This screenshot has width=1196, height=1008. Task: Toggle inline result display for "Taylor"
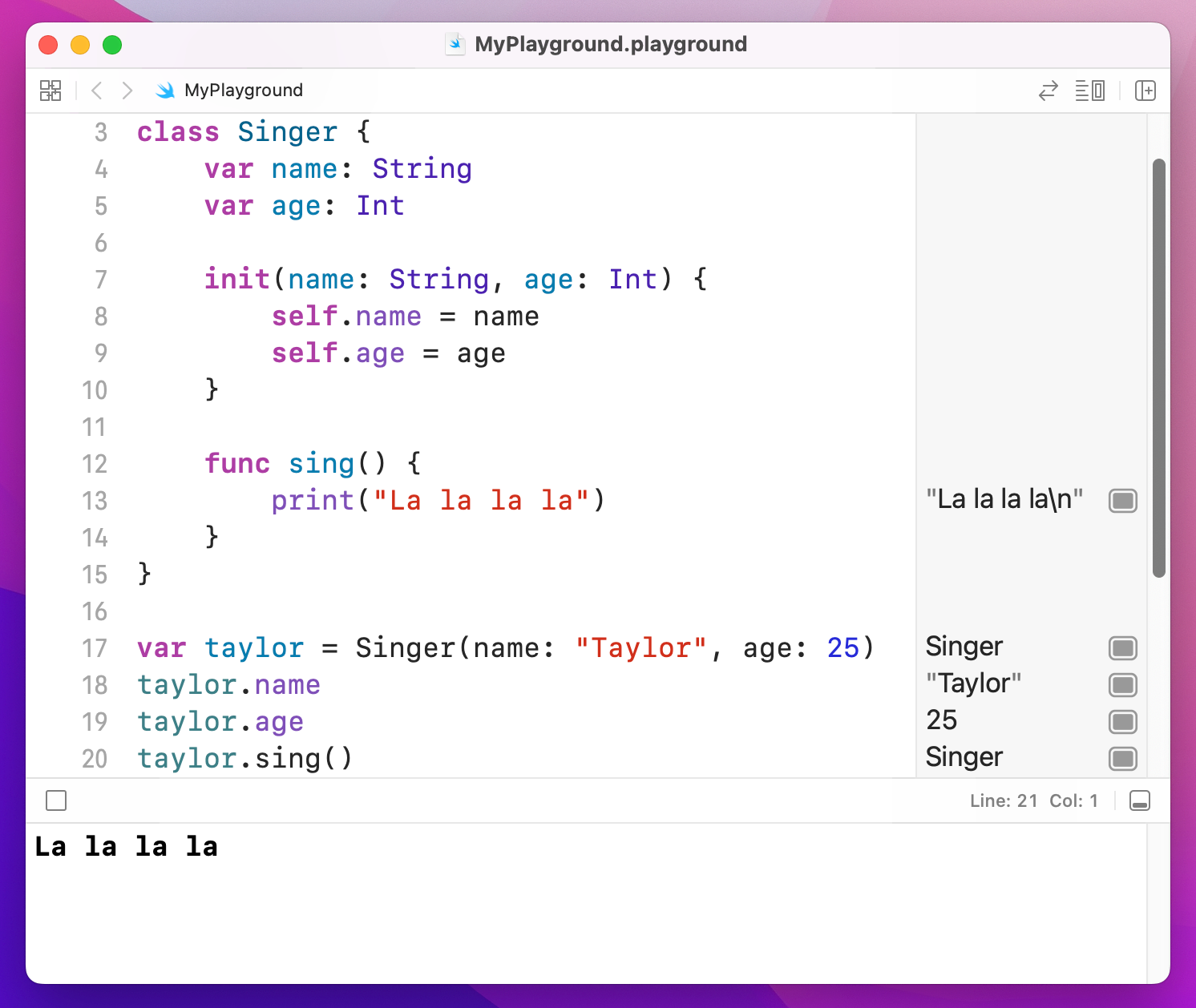(1122, 685)
